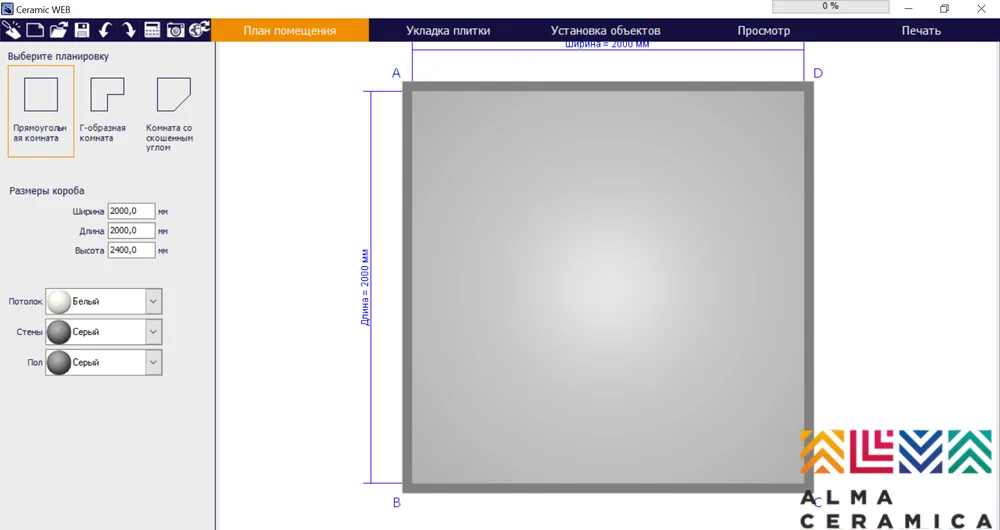Click the white Потолок color sphere swatch
This screenshot has width=1000, height=530.
click(x=59, y=301)
